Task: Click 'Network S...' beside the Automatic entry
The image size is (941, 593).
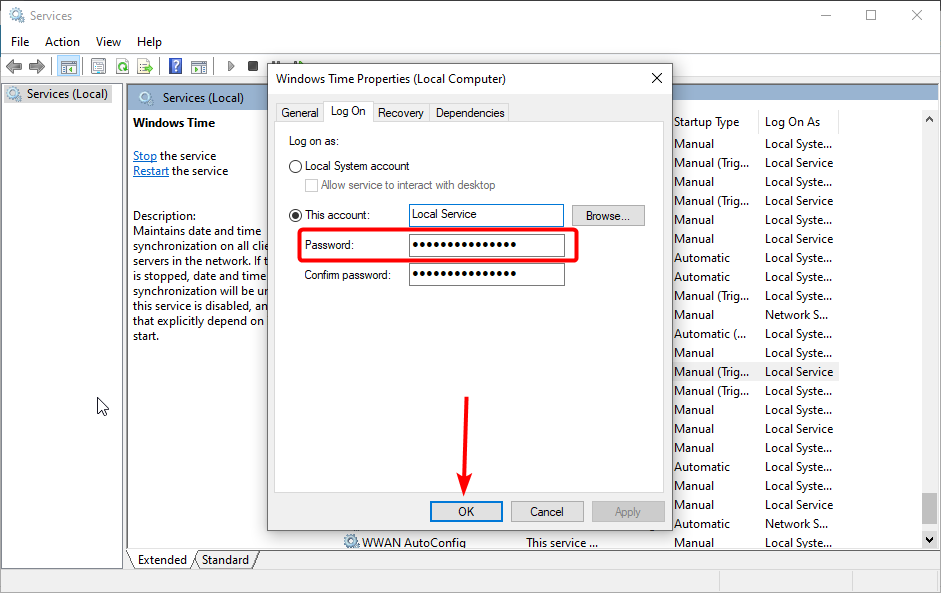Action: [x=796, y=524]
